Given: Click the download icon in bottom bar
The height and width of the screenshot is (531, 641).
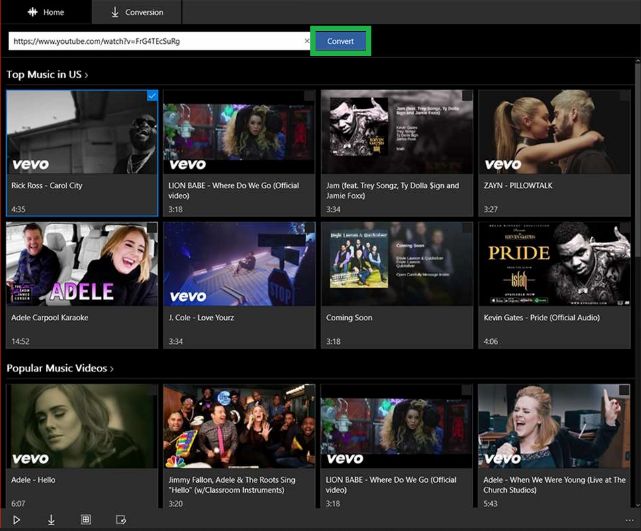Looking at the screenshot, I should point(51,520).
